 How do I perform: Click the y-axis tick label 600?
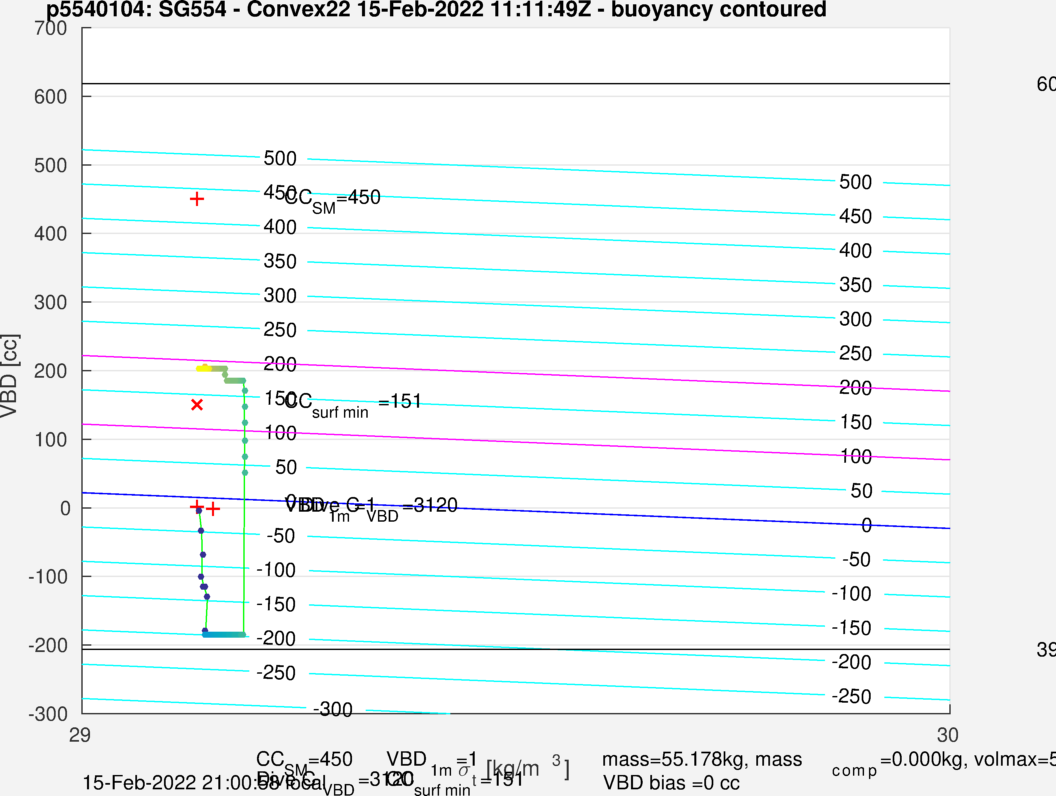[51, 97]
